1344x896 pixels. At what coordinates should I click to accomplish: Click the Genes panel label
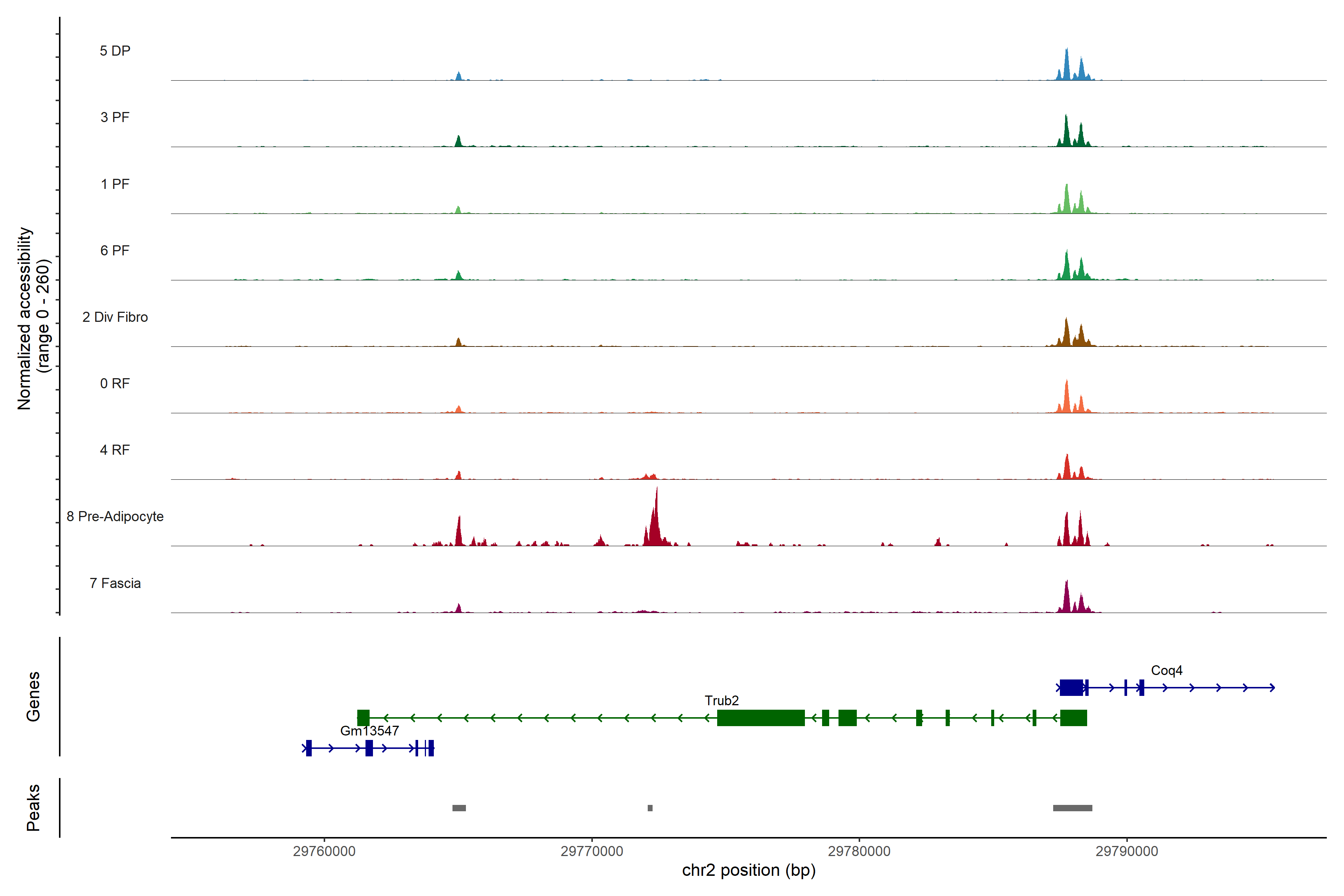tap(33, 697)
